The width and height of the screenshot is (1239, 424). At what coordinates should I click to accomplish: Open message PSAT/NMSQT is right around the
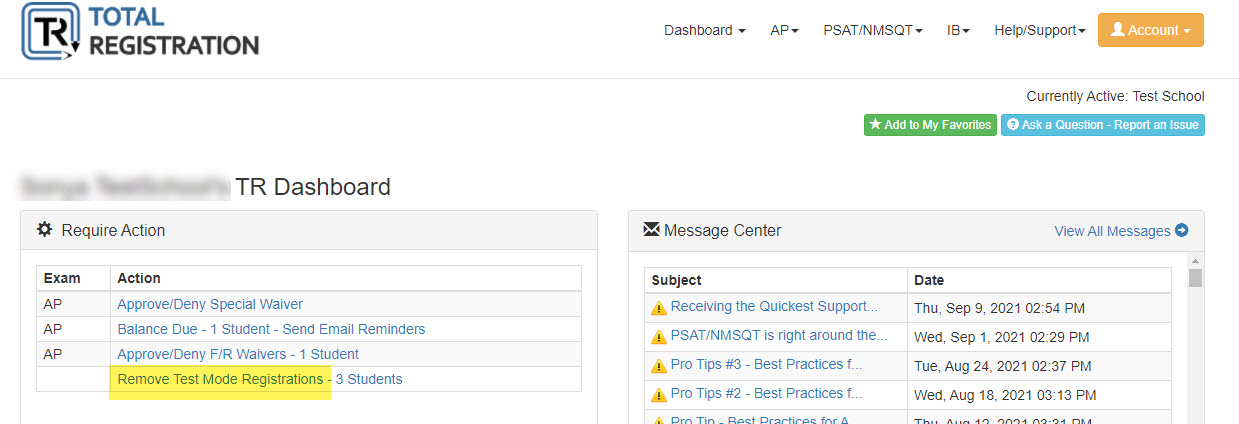(x=779, y=335)
